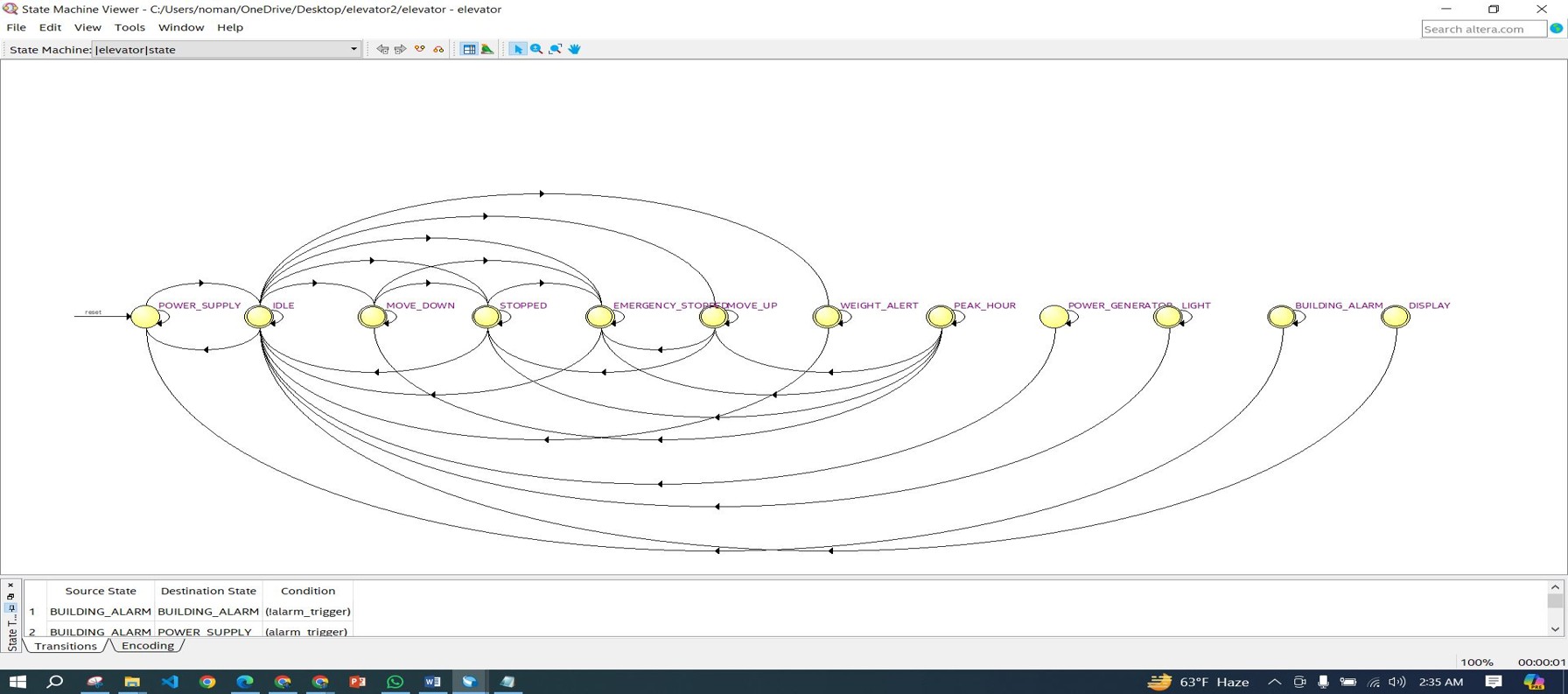The height and width of the screenshot is (694, 1568).
Task: Switch to the Encoding tab
Action: [x=147, y=646]
